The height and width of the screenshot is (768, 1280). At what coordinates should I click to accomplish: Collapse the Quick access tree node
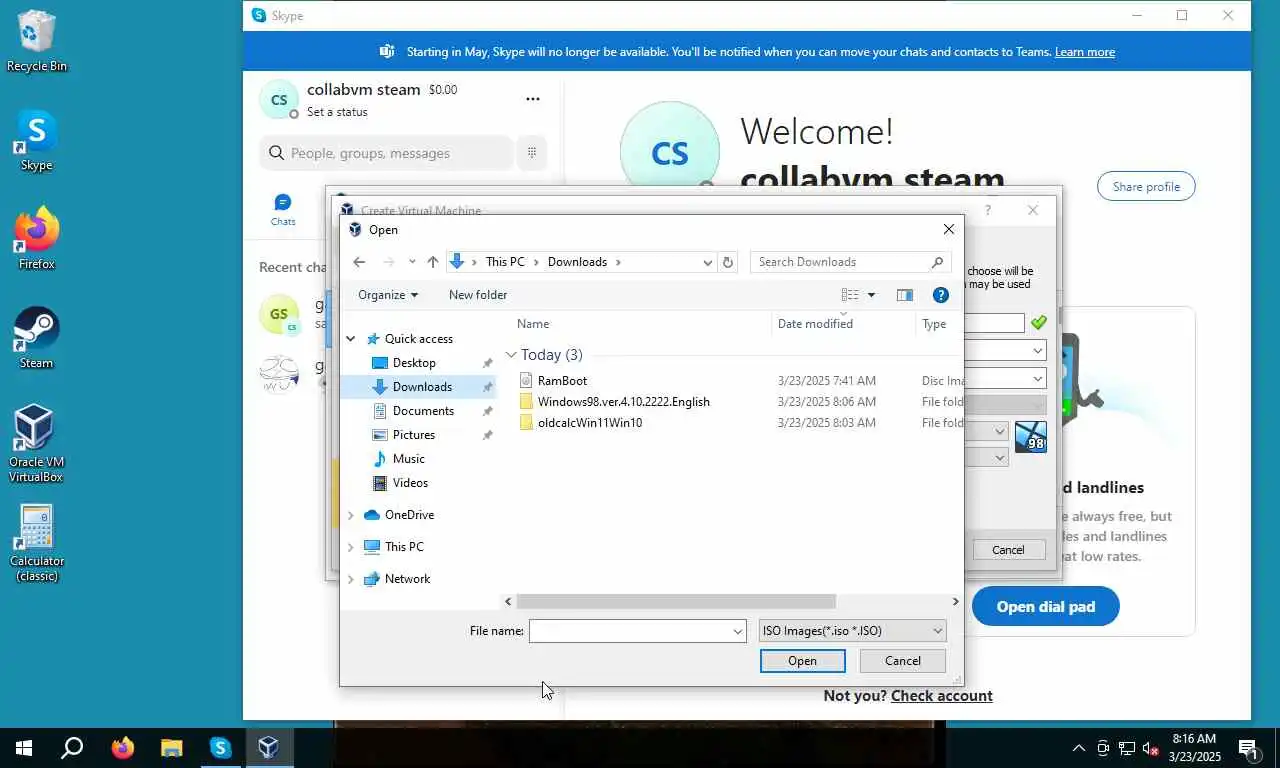[351, 339]
